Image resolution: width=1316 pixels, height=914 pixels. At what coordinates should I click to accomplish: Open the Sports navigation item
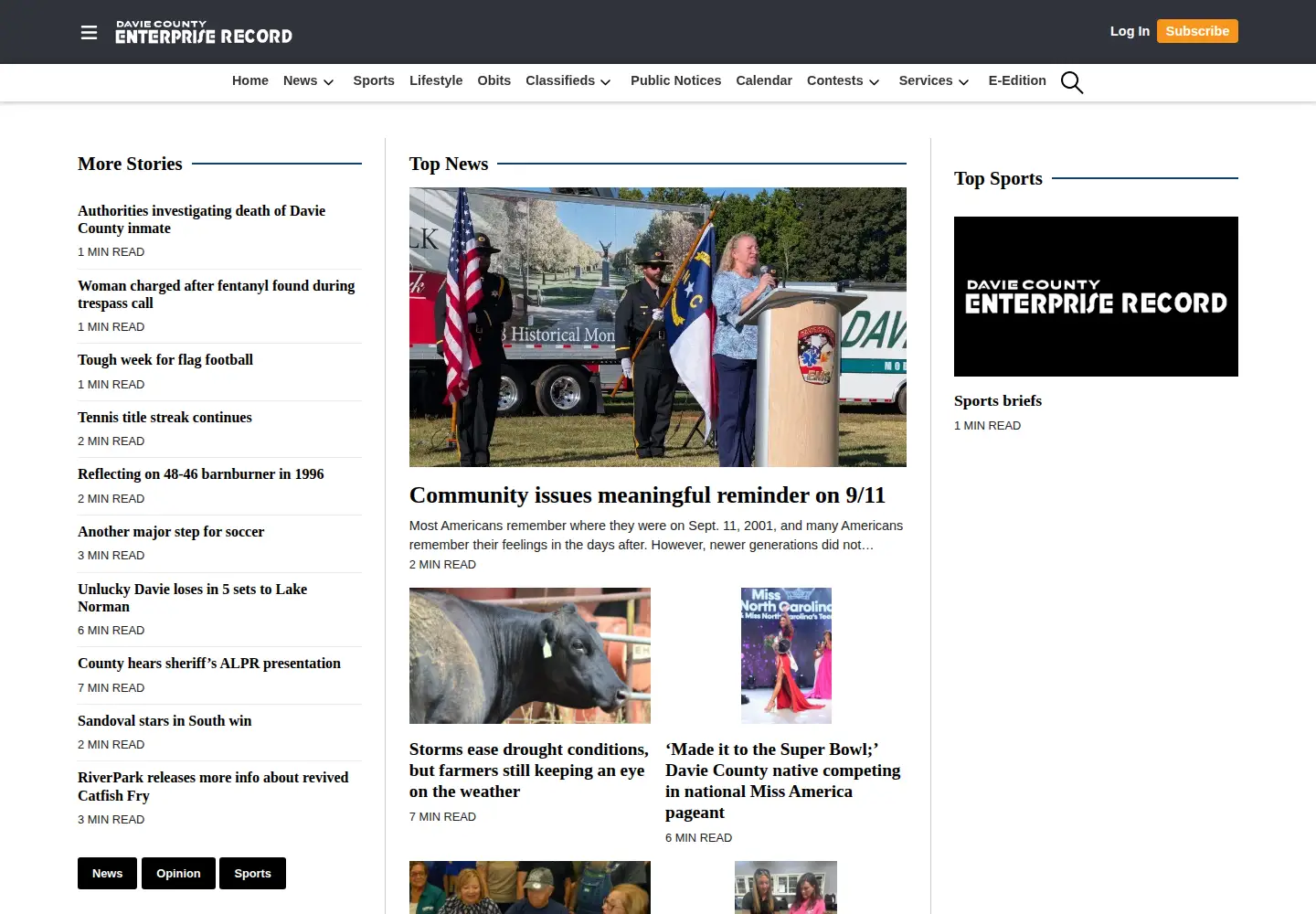(x=374, y=80)
